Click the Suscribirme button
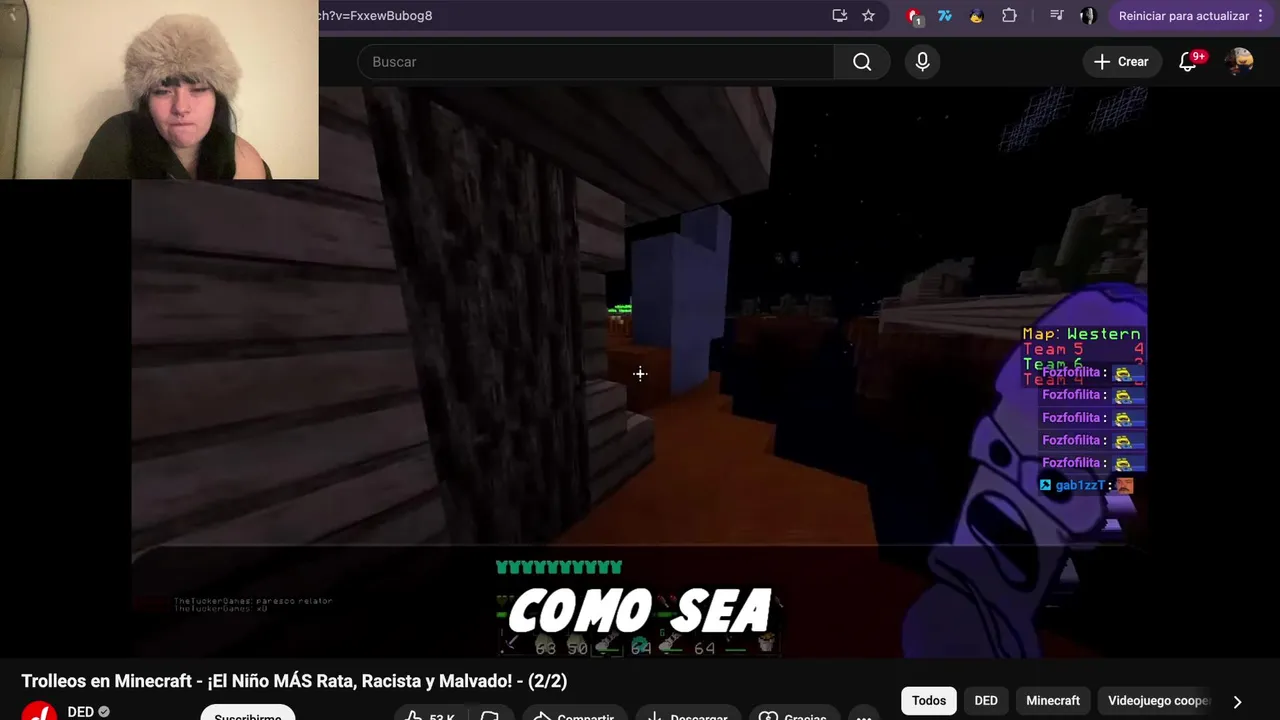This screenshot has width=1280, height=720. pos(248,714)
